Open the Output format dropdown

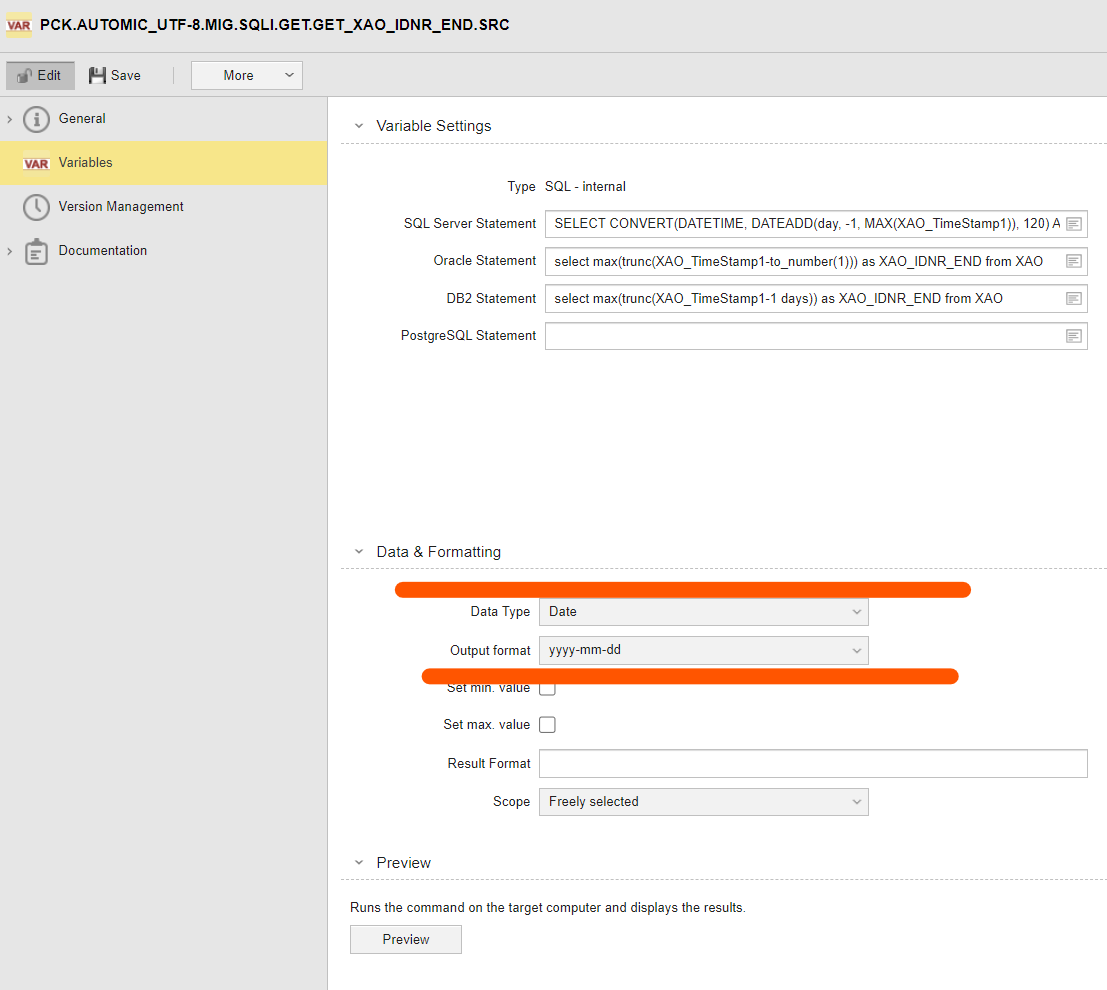coord(703,651)
